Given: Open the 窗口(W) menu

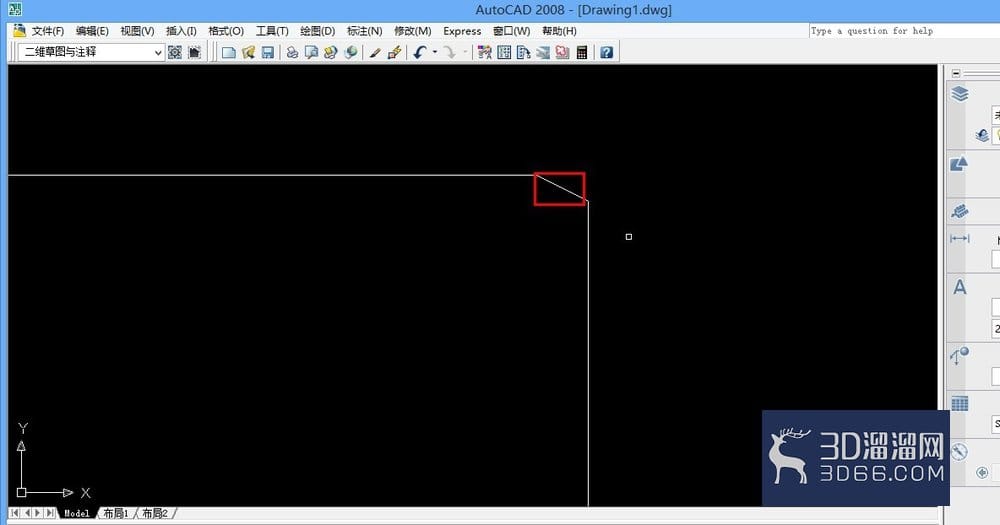Looking at the screenshot, I should click(x=511, y=31).
